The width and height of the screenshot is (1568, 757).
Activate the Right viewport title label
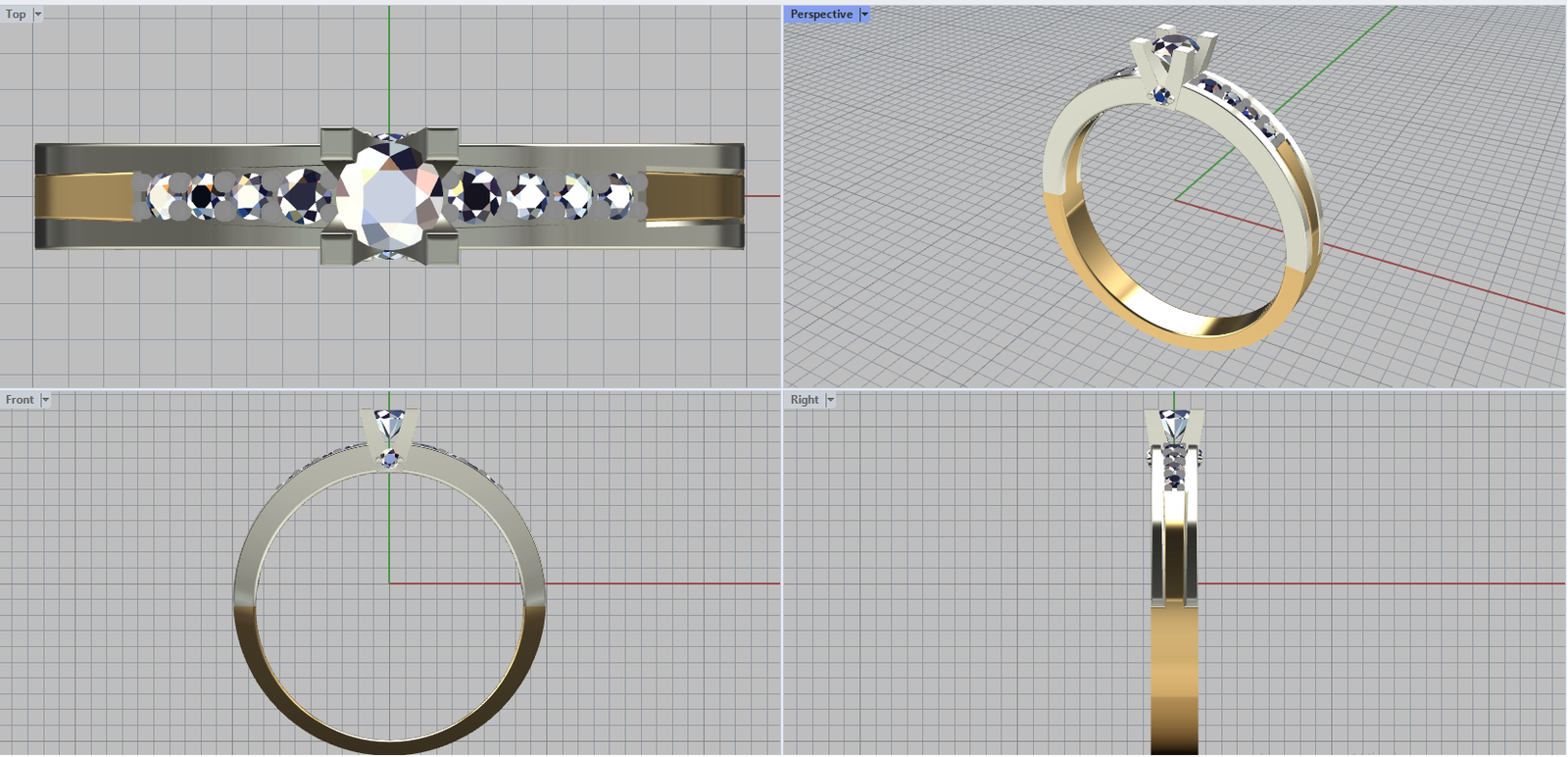[x=804, y=400]
